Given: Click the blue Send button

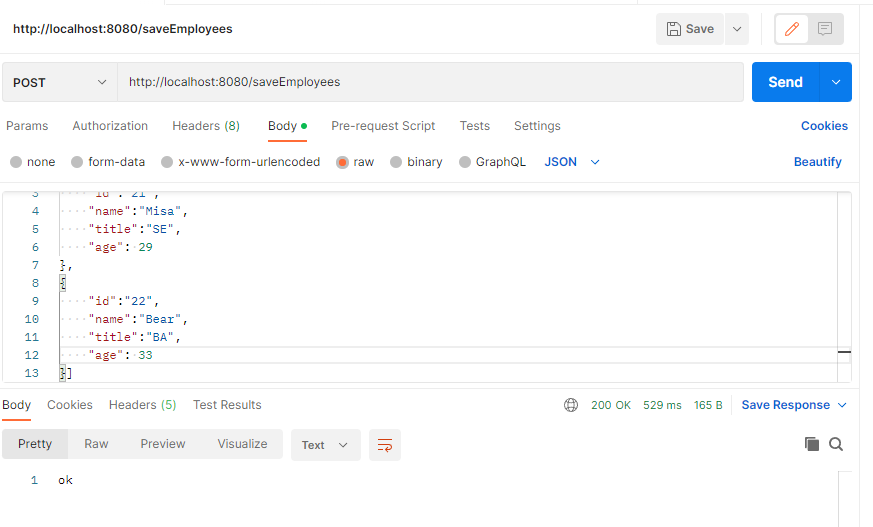Looking at the screenshot, I should tap(785, 82).
